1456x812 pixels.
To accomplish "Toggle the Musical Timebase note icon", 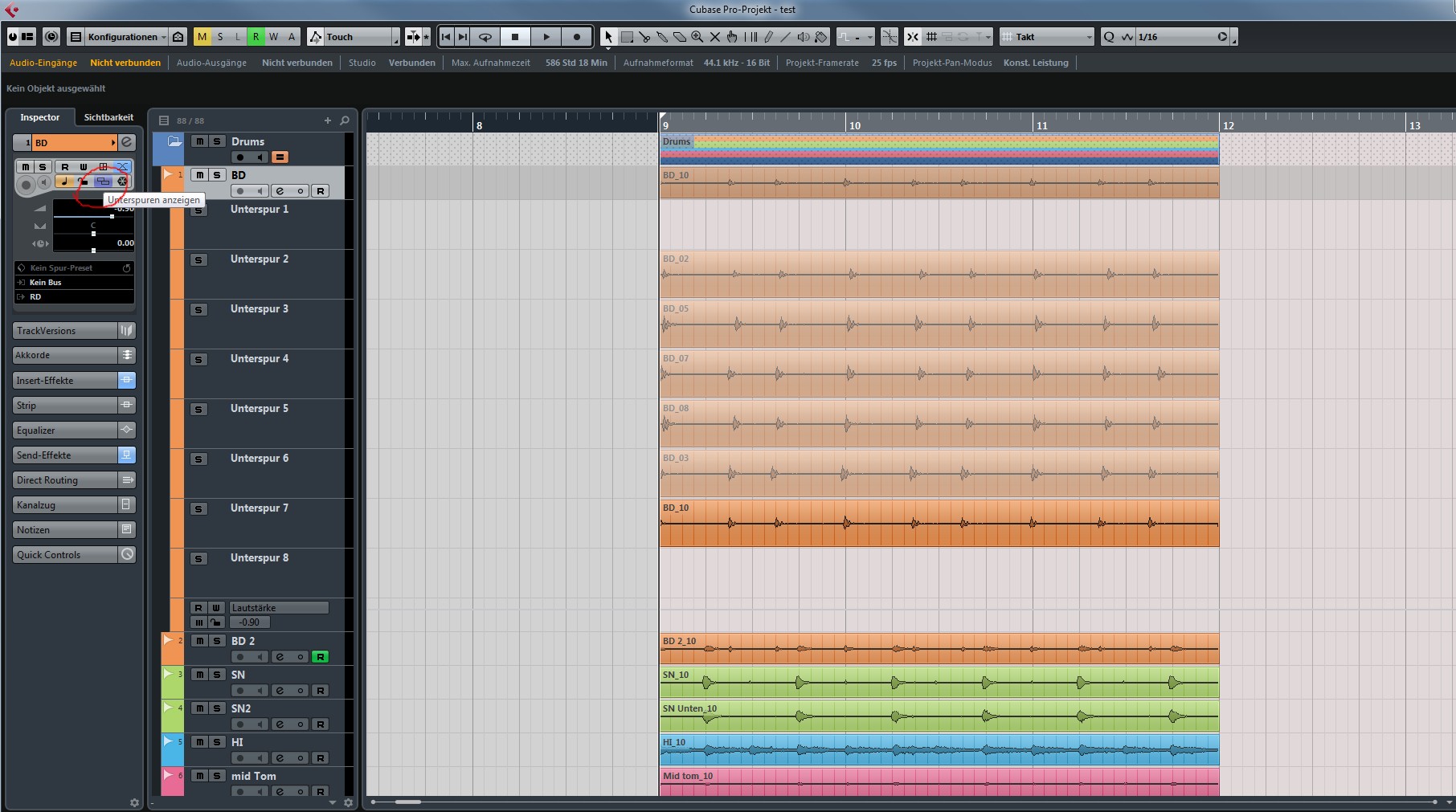I will [x=64, y=182].
